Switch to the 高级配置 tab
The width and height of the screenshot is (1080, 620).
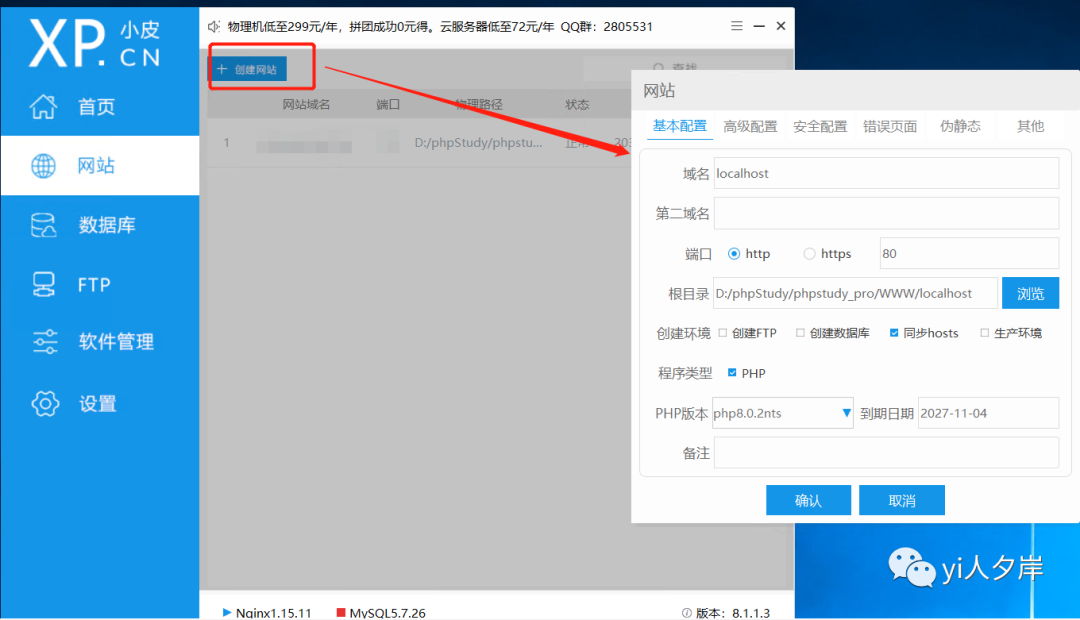[750, 126]
